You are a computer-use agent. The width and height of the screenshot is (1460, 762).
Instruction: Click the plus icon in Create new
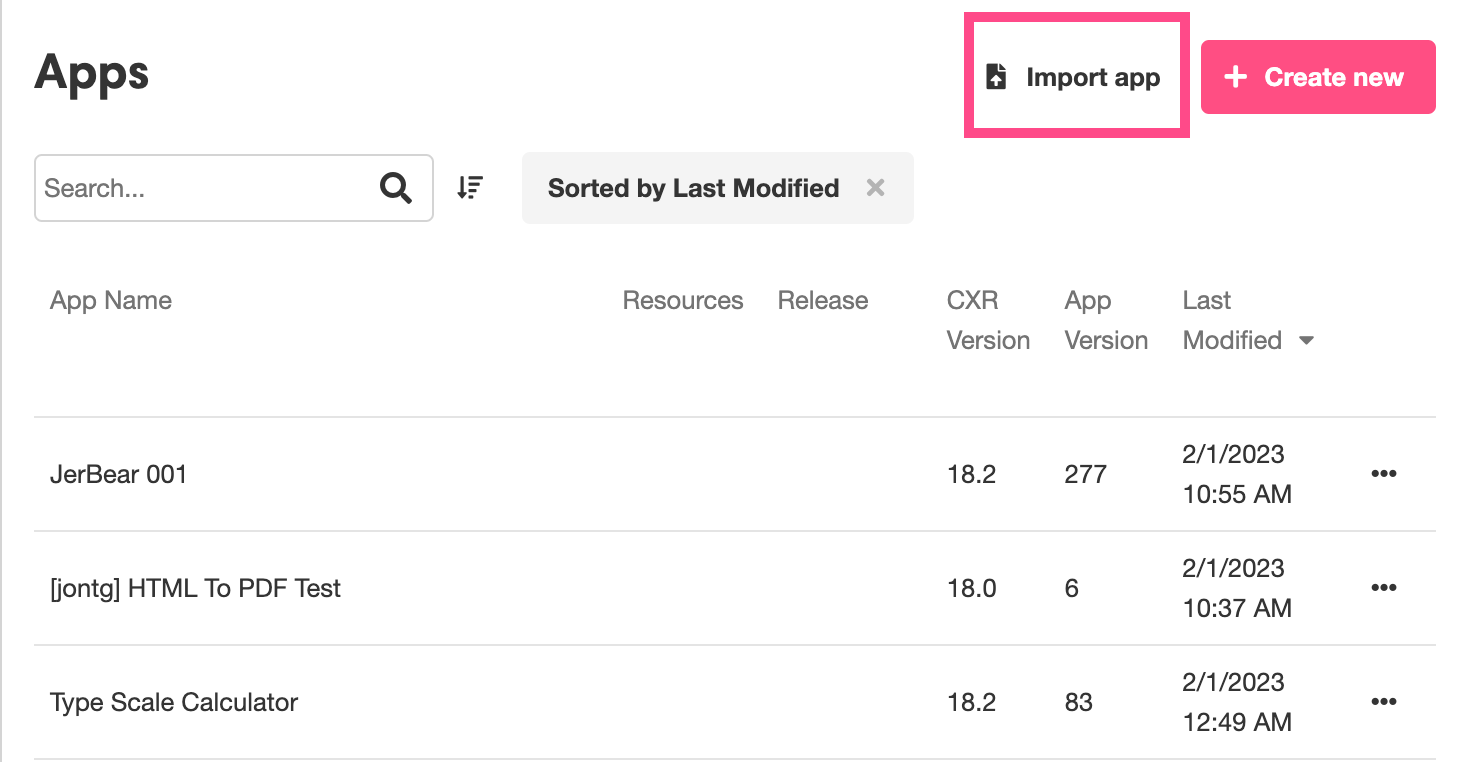coord(1236,77)
